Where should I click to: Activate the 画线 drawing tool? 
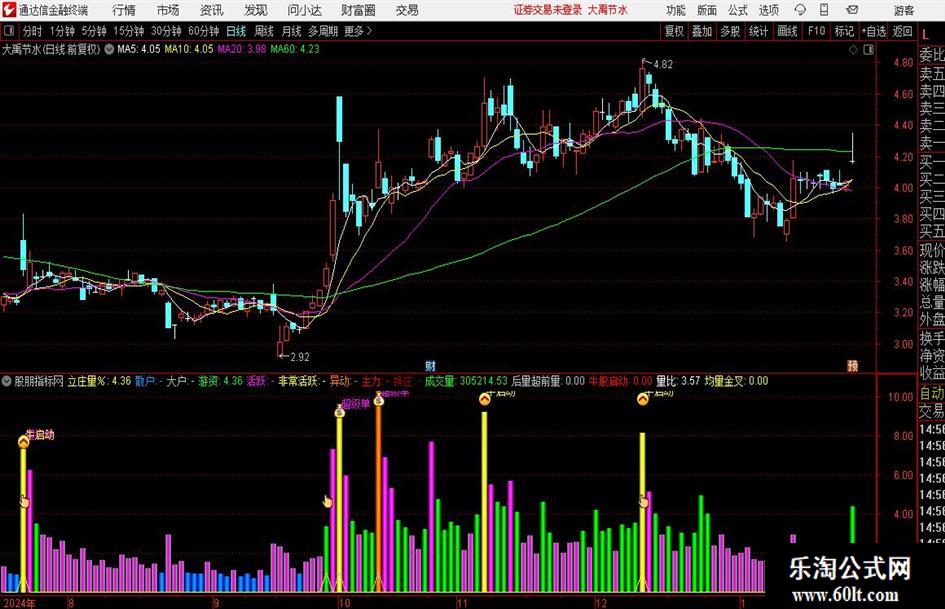[x=787, y=31]
